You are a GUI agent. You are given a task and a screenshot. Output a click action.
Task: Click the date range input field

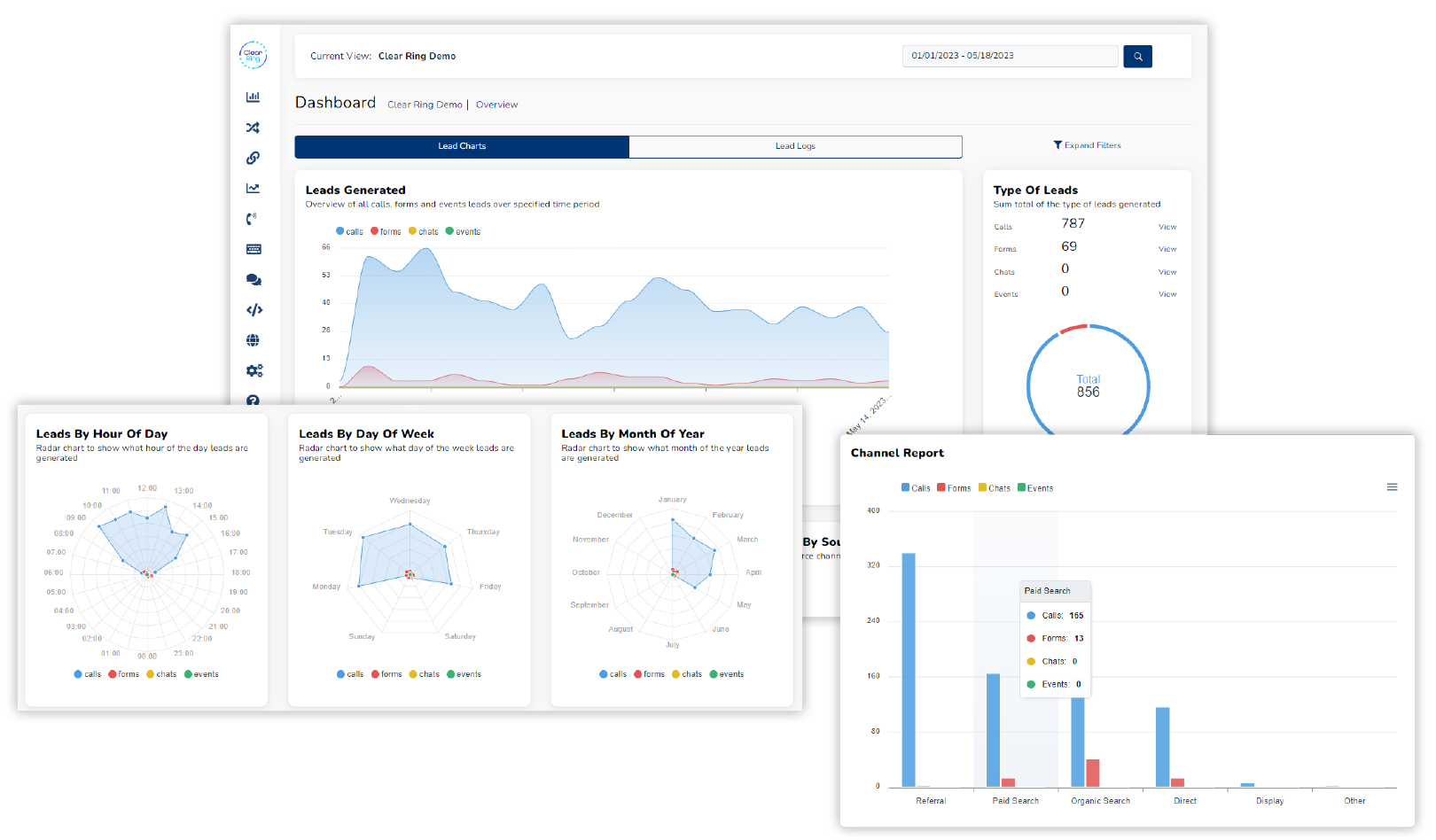(x=1010, y=56)
